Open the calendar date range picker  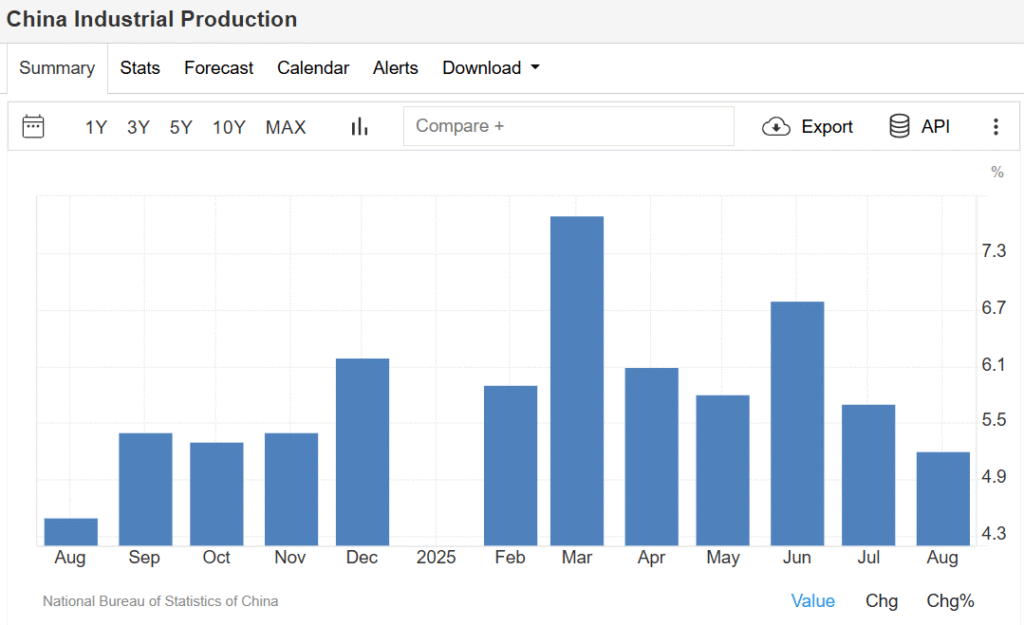tap(34, 126)
